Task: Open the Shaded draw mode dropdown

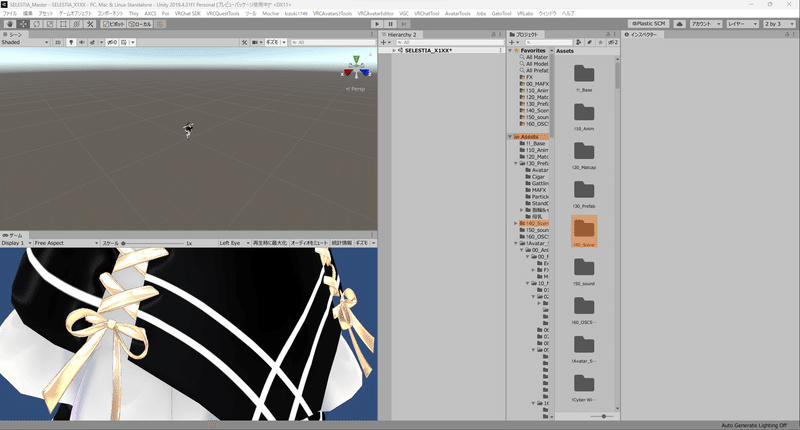Action: [24, 42]
